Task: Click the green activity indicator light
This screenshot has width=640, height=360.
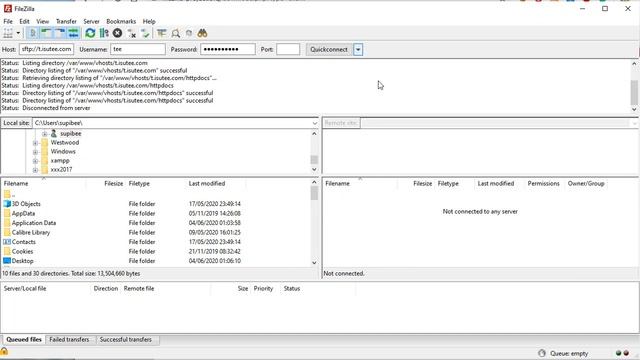Action: coord(618,353)
